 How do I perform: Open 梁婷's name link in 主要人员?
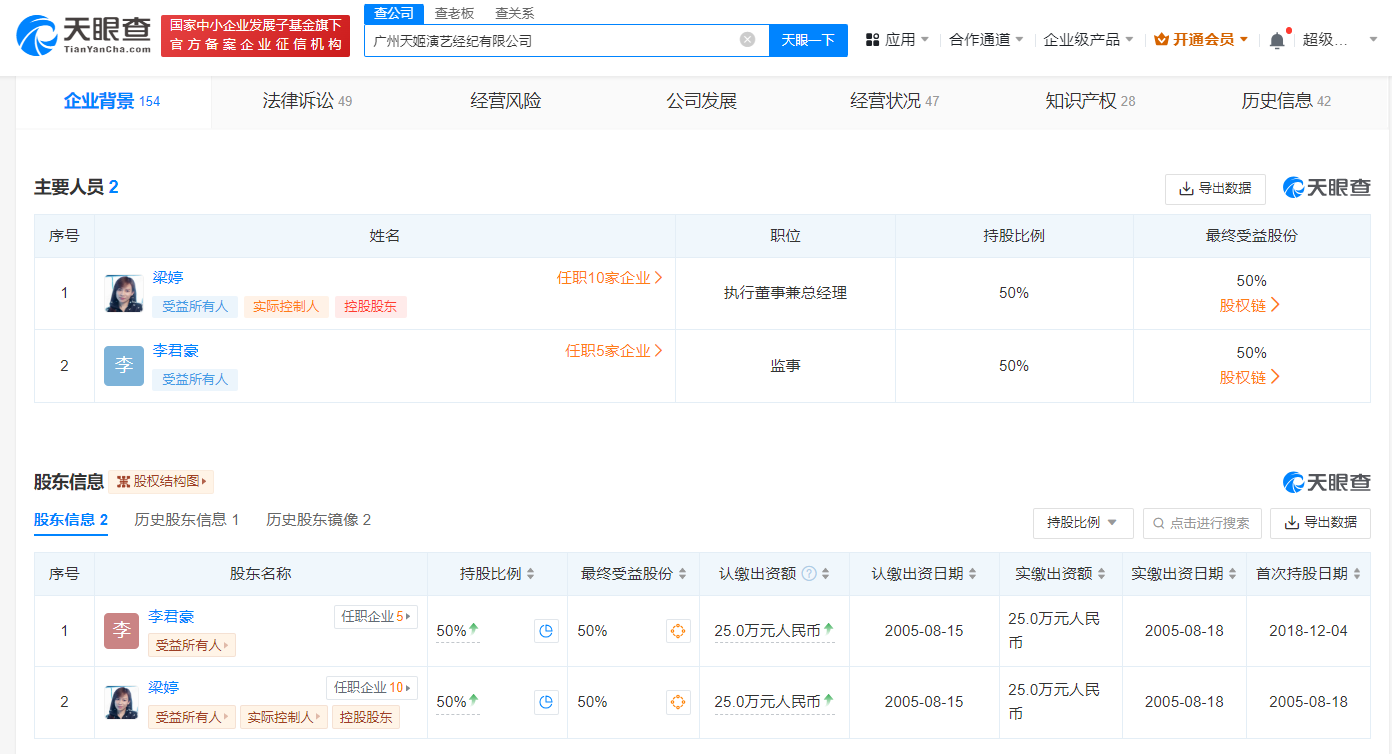(168, 278)
